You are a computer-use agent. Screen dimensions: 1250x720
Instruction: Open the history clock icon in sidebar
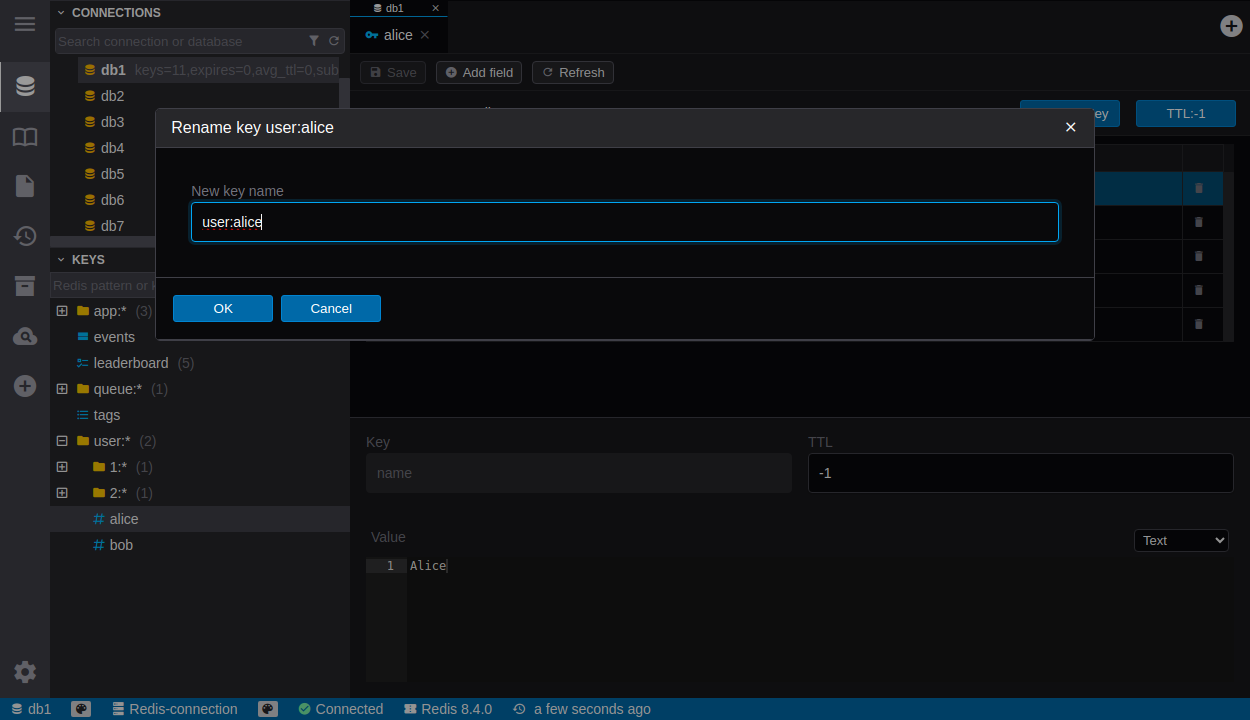tap(25, 236)
